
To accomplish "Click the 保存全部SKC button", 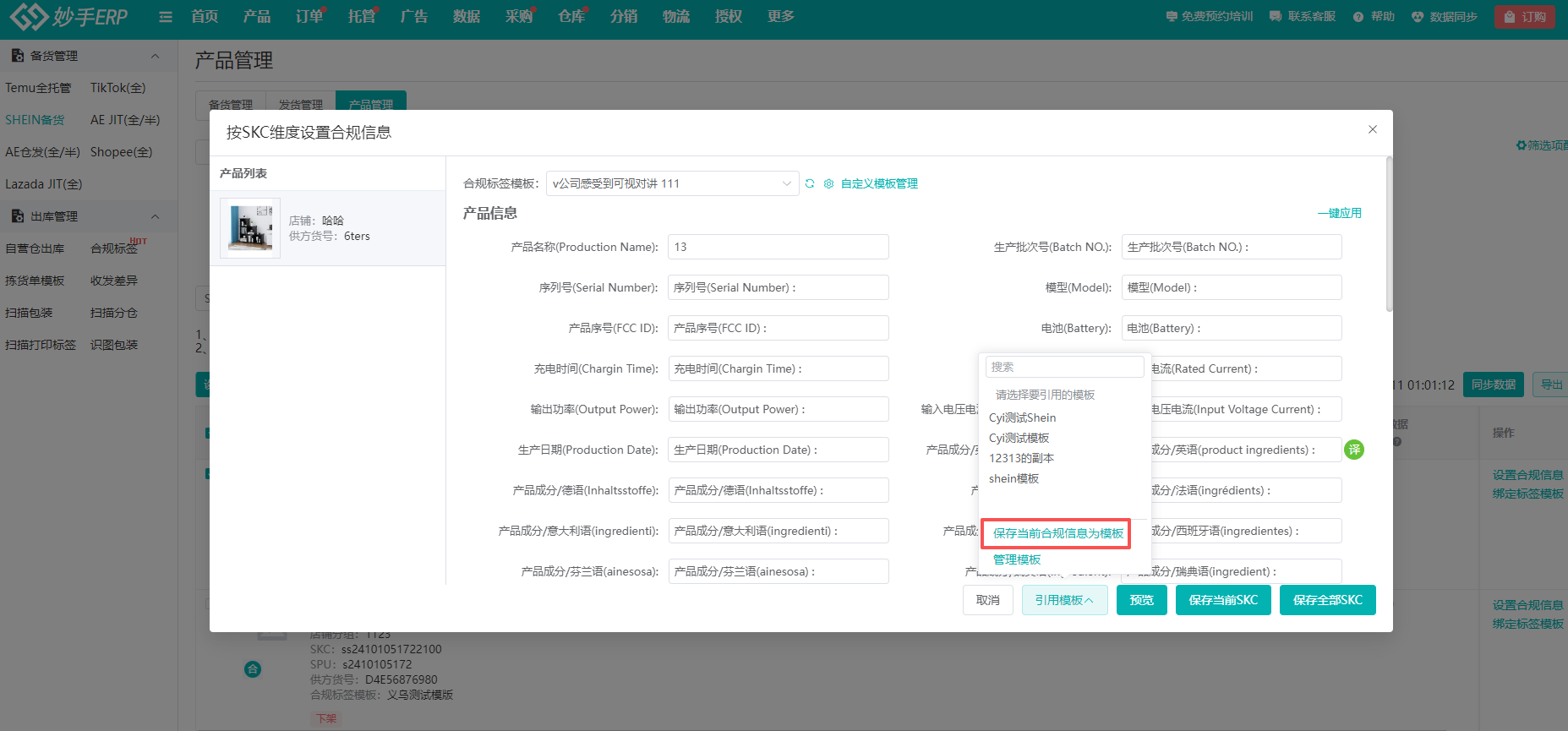I will coord(1327,600).
